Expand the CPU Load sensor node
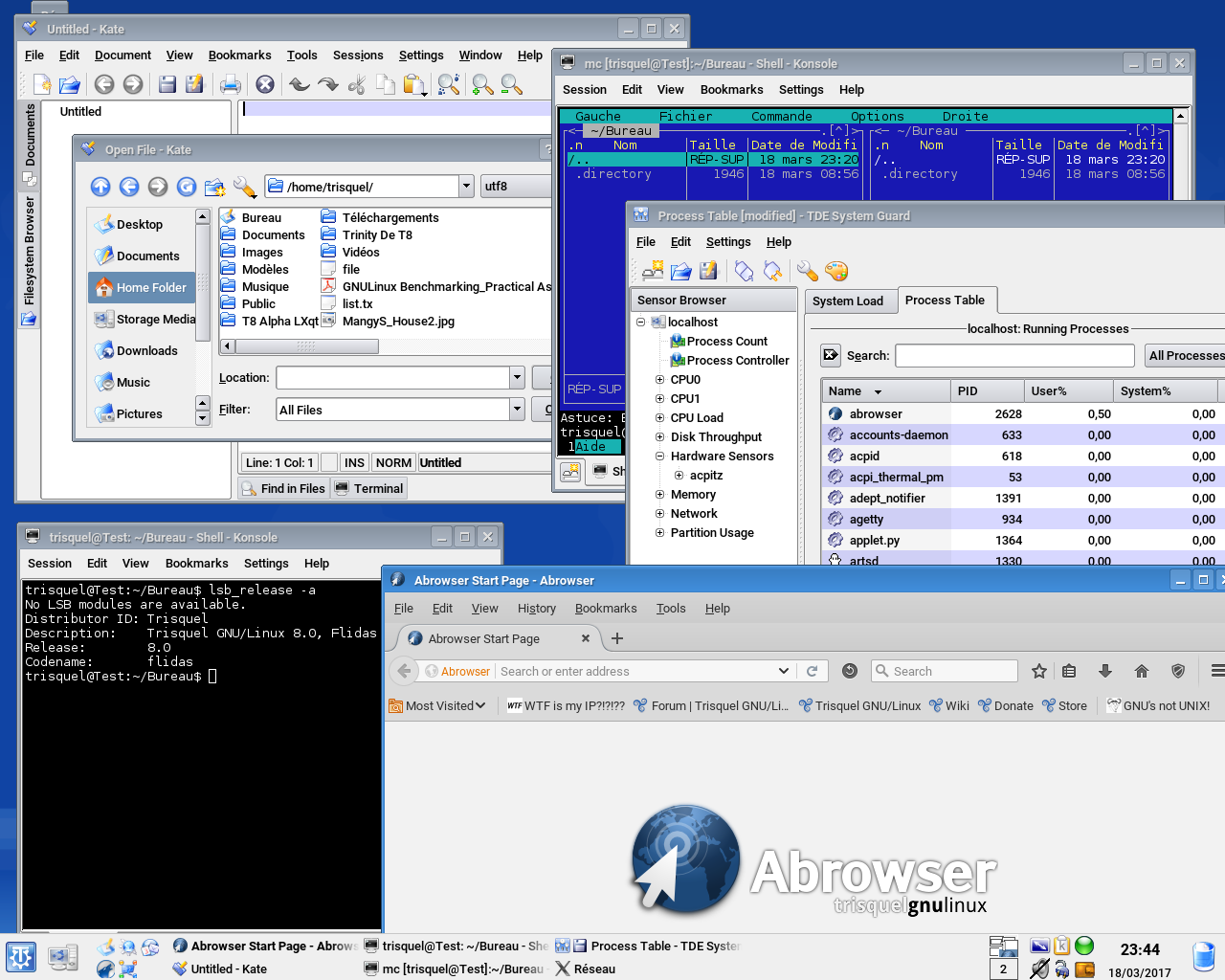Viewport: 1225px width, 980px height. click(x=659, y=418)
